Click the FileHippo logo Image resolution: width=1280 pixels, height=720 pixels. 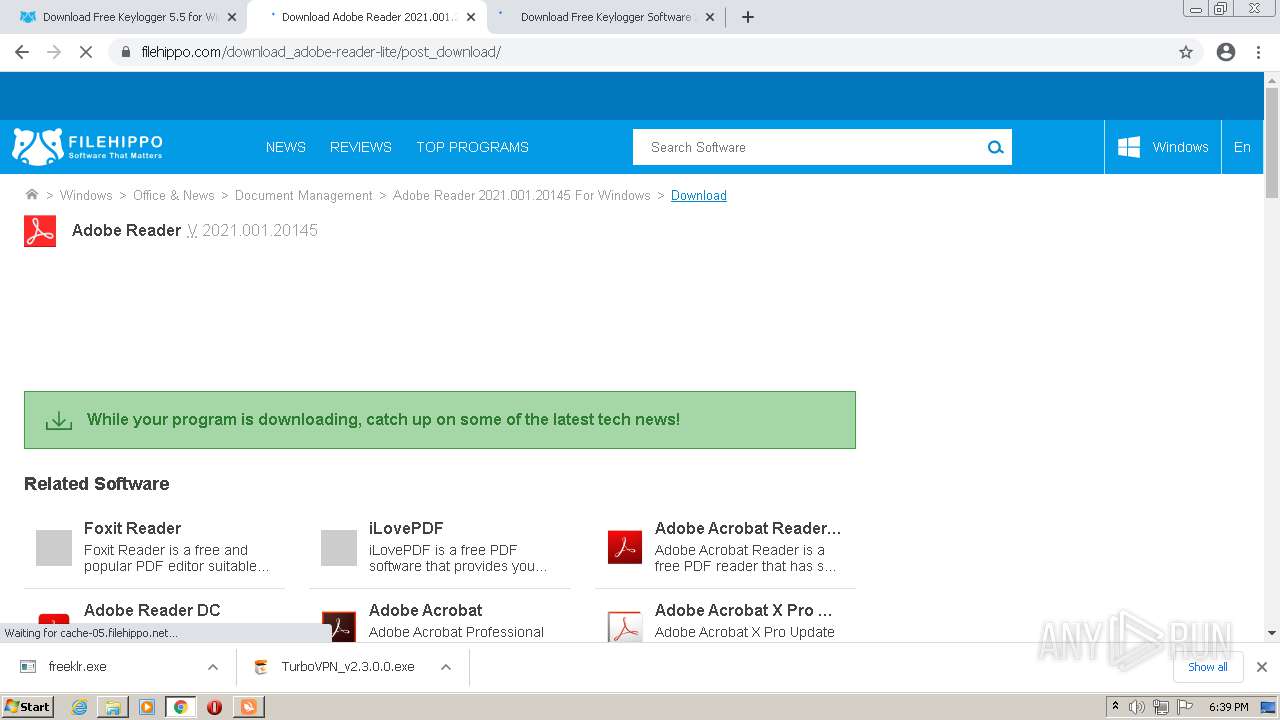pyautogui.click(x=87, y=147)
